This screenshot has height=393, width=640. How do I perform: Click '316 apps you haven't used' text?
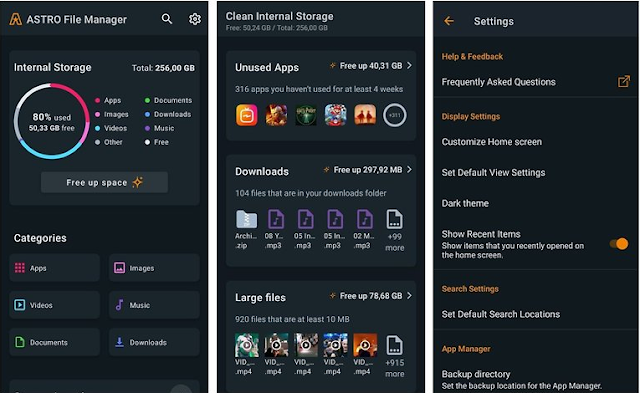coord(319,89)
